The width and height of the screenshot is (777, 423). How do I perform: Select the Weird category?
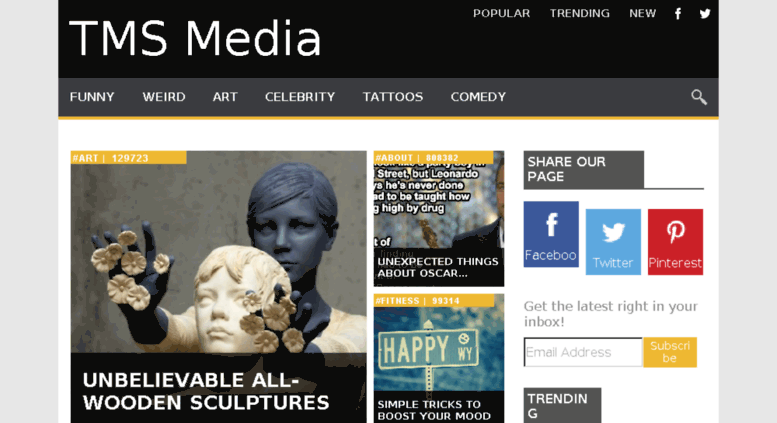[164, 97]
